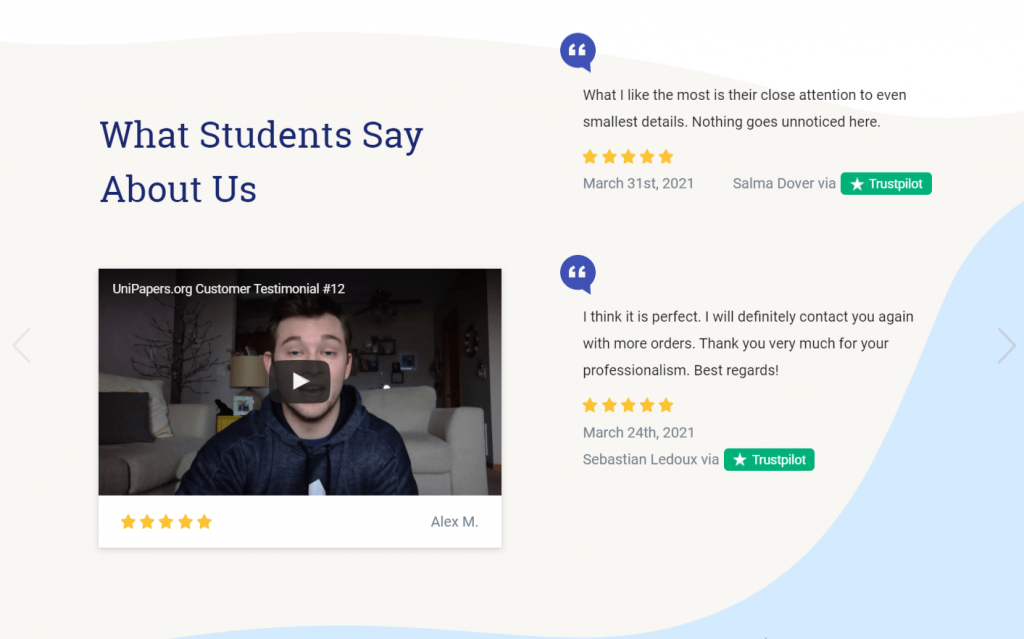
Task: Go back using the left carousel arrow
Action: 20,345
